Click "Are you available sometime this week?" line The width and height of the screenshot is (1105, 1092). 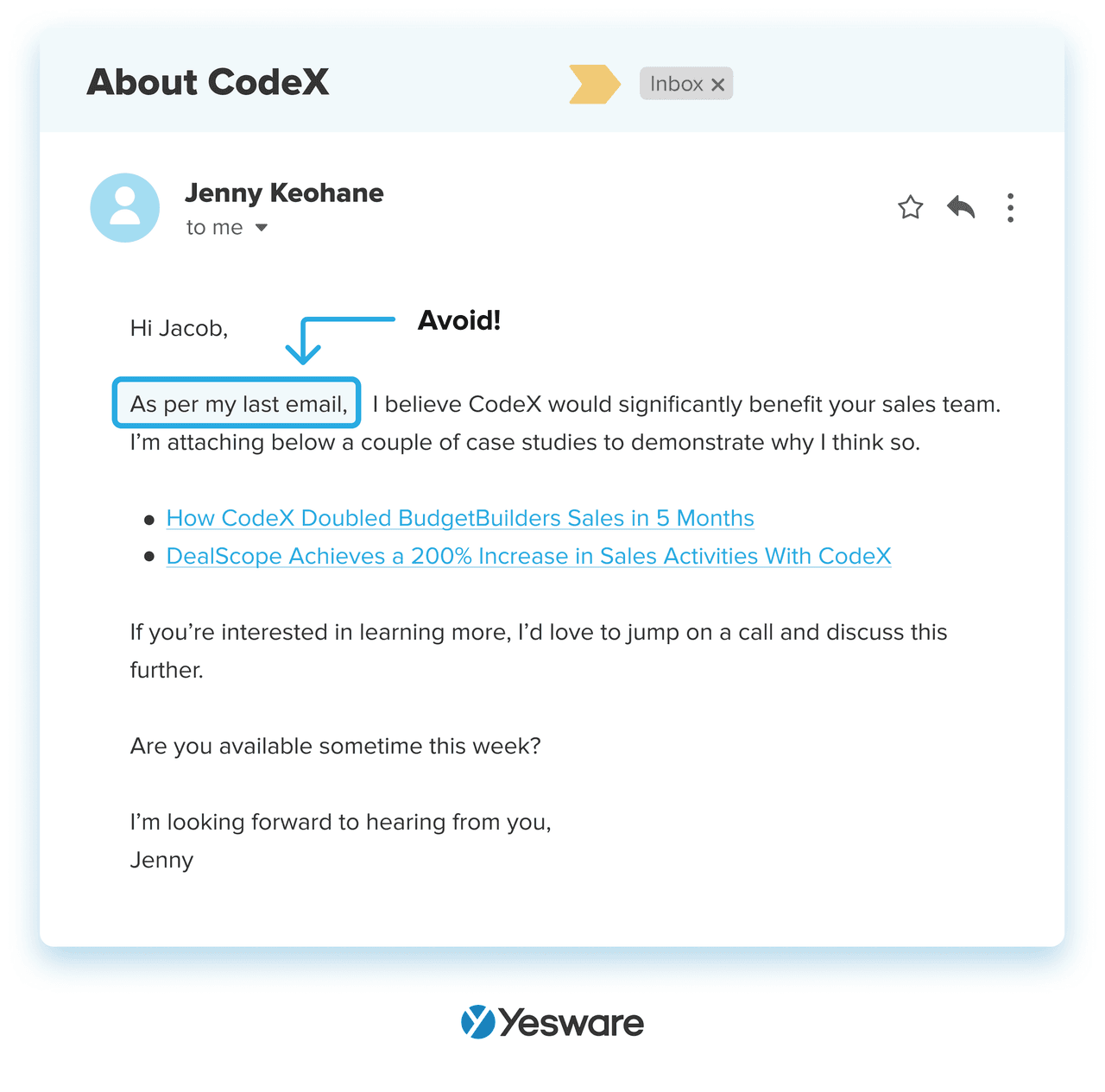coord(335,746)
